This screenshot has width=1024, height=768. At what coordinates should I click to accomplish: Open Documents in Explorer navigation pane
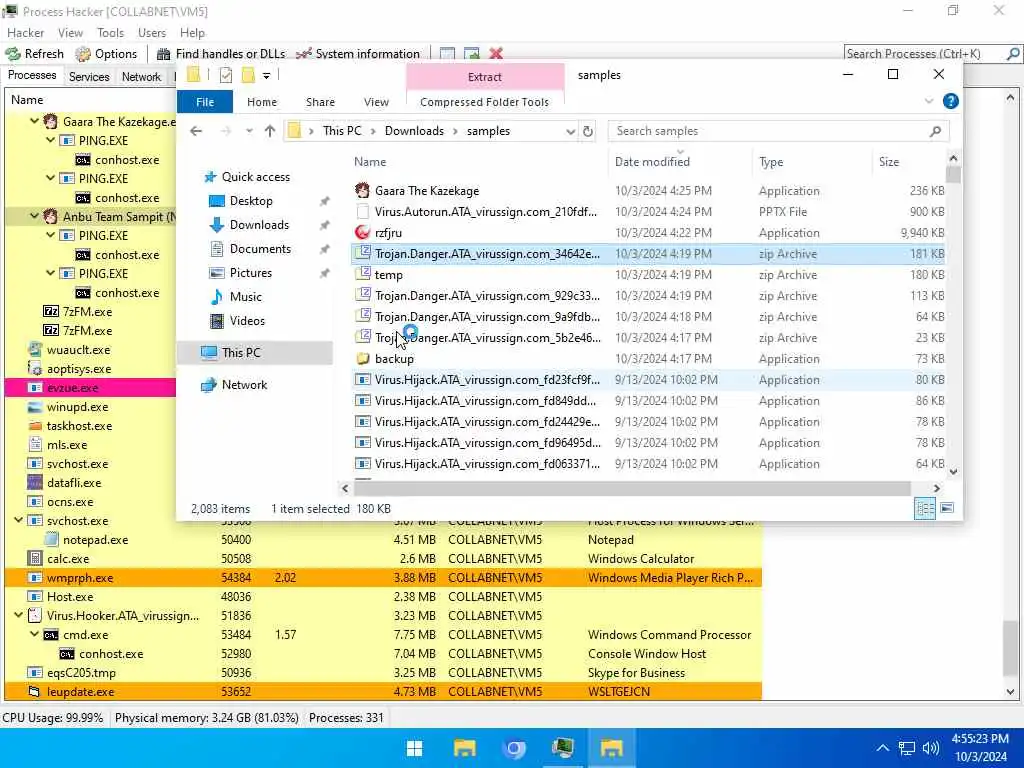[259, 249]
